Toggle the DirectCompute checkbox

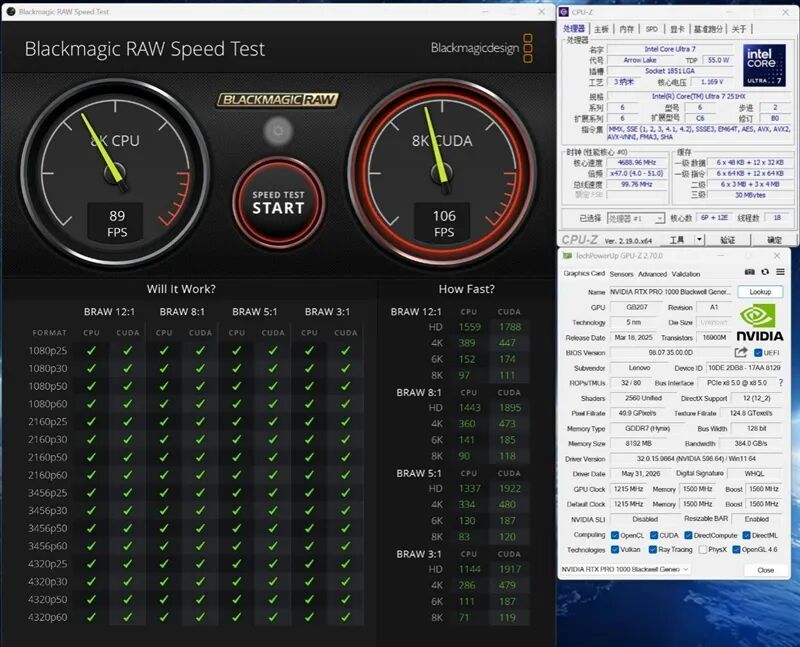(688, 535)
